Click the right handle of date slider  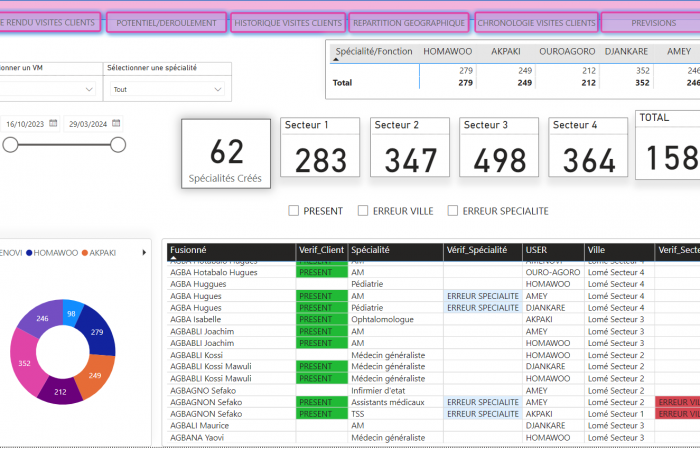click(x=118, y=145)
